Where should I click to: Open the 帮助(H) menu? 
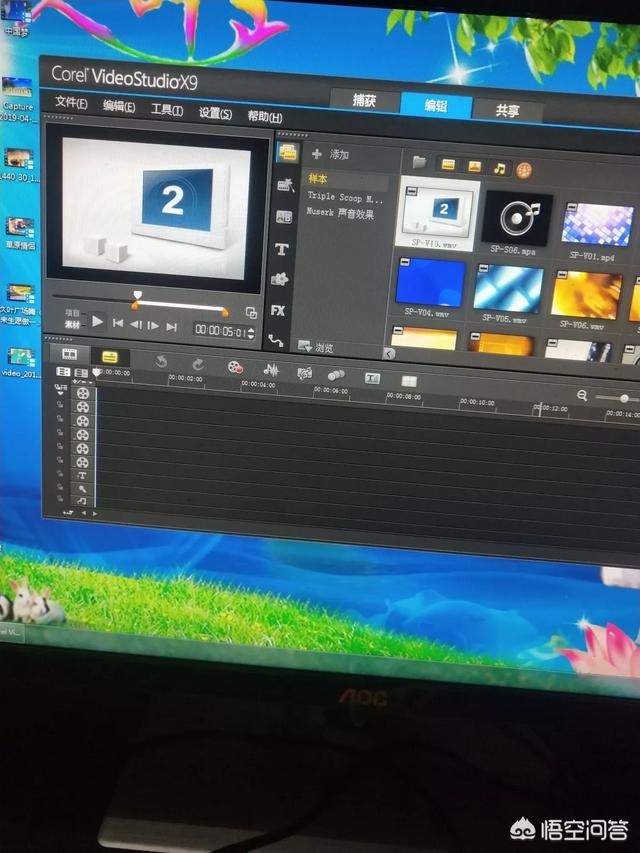[x=265, y=116]
